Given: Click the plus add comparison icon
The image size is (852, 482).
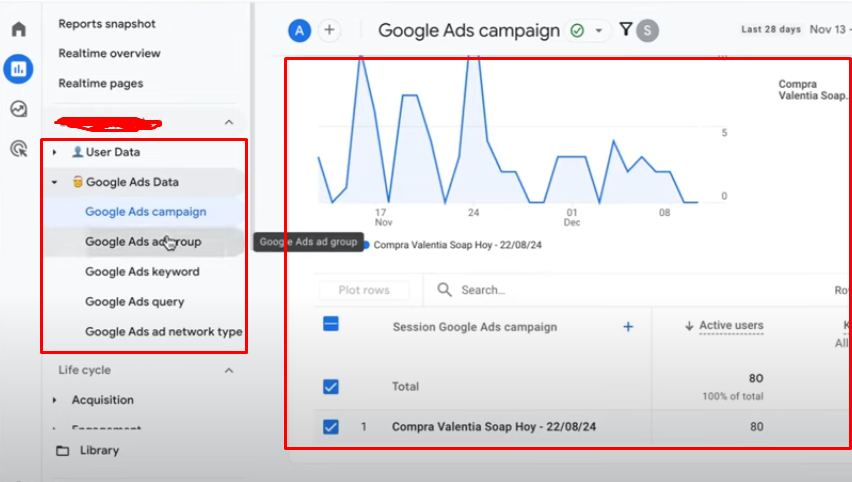Looking at the screenshot, I should (x=329, y=31).
